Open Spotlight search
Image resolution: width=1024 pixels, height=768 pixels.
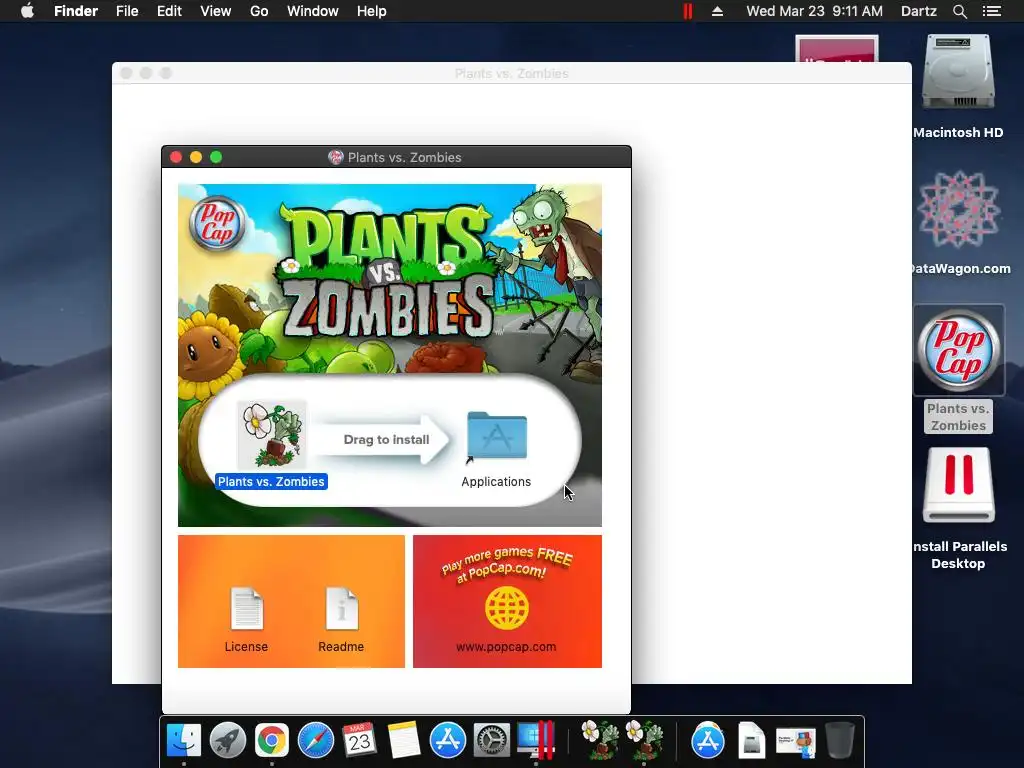[959, 11]
